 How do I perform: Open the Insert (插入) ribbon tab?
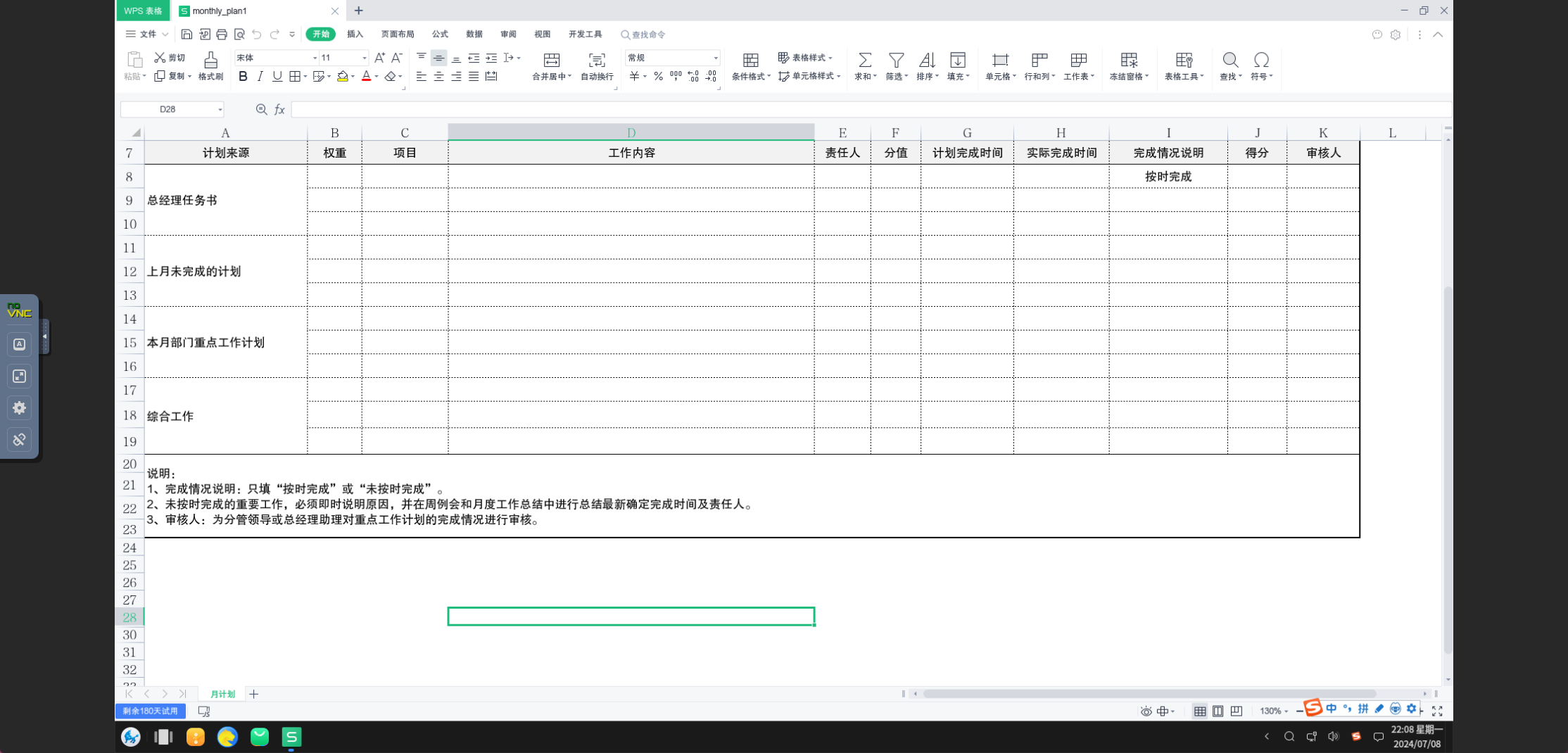355,34
